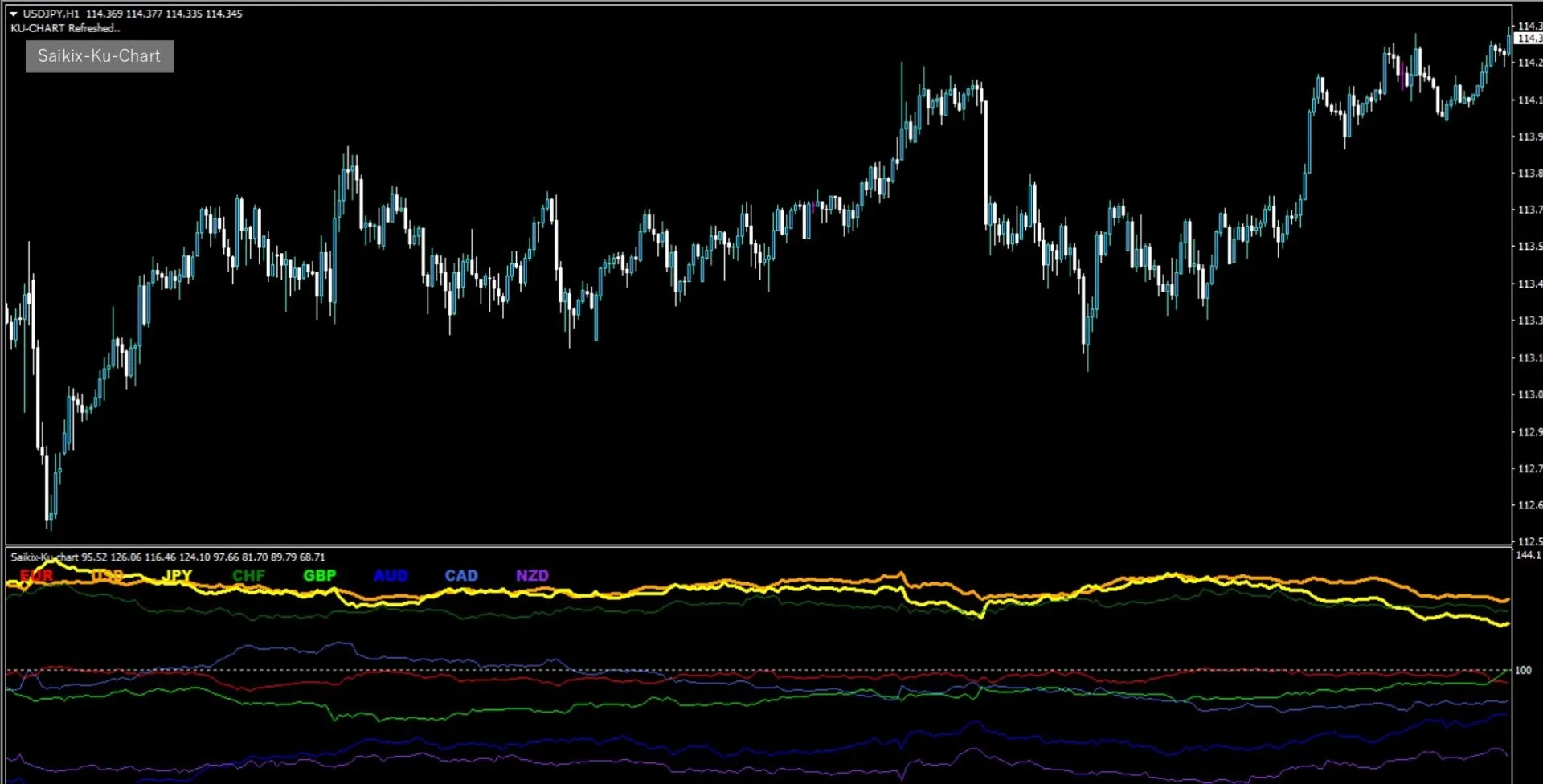Click the chart menu triangle beside USDJPY,H1
Viewport: 1543px width, 784px height.
[x=14, y=14]
